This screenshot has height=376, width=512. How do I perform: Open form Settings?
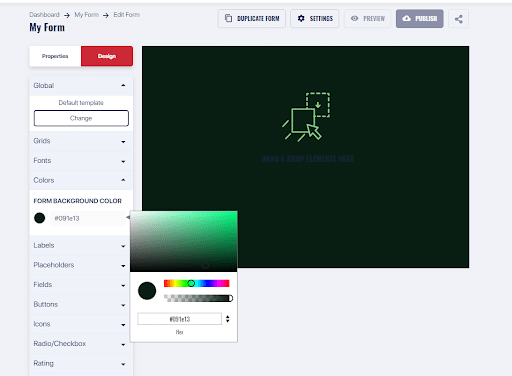314,19
